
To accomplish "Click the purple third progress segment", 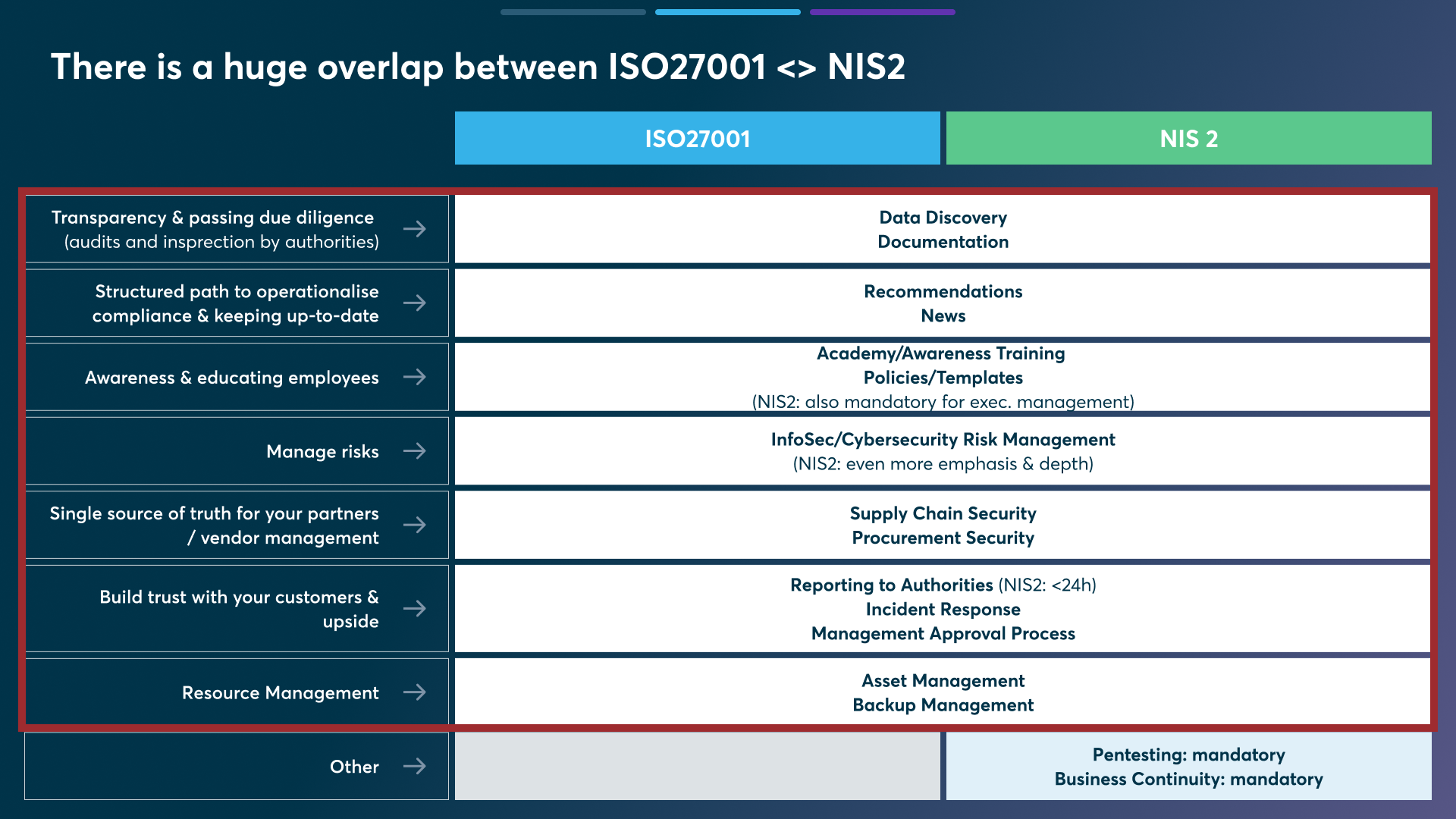I will [883, 12].
